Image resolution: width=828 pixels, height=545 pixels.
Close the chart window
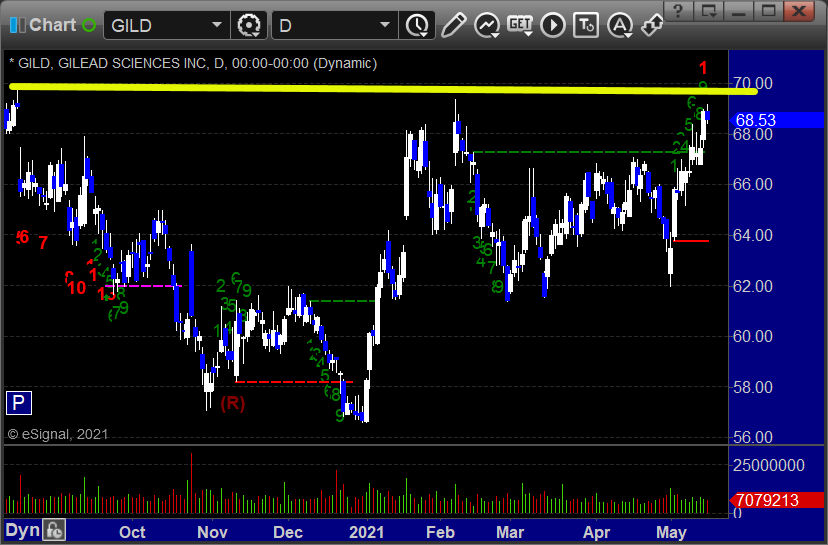coord(799,11)
